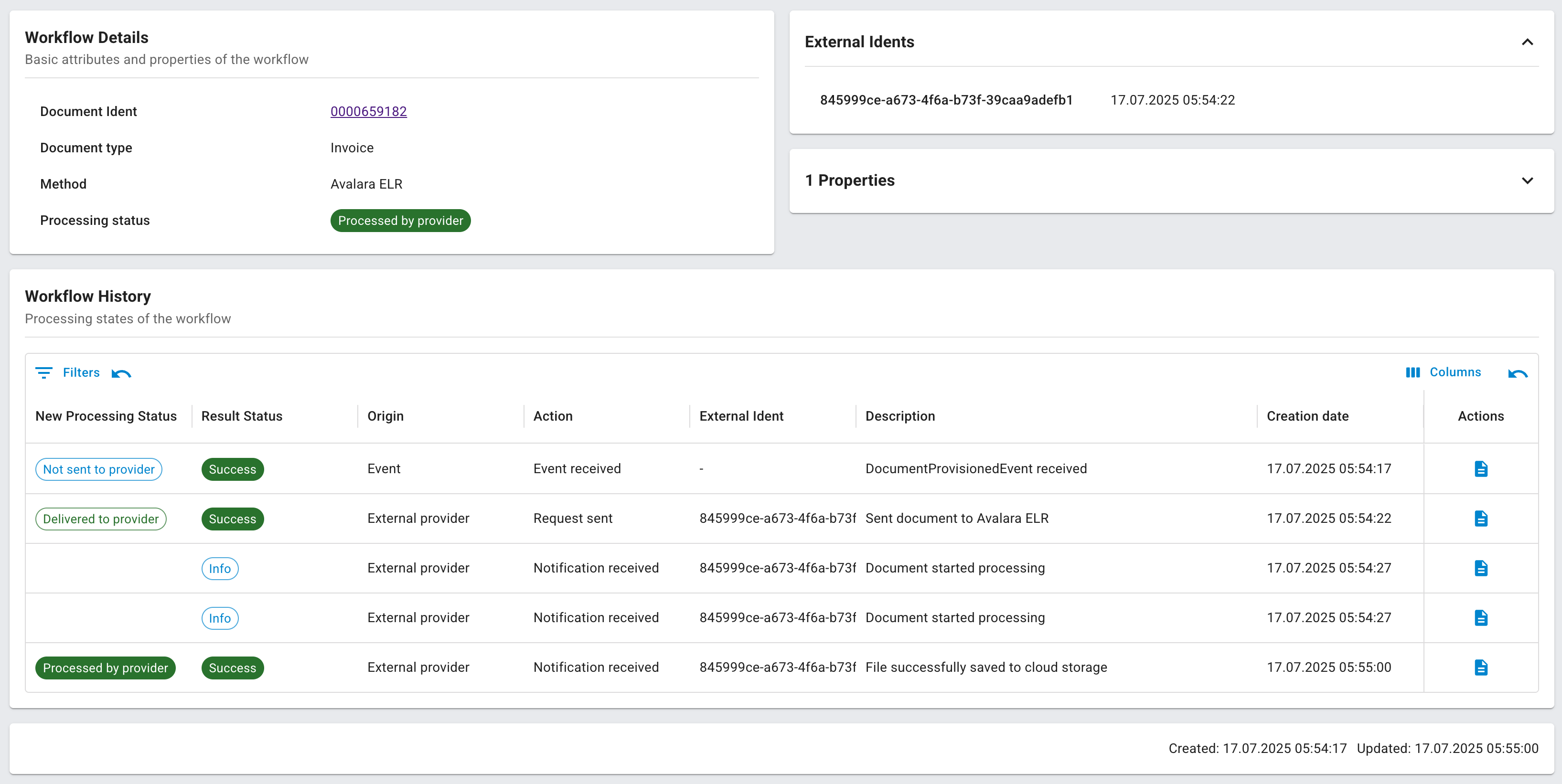Click Success badge in Request sent row
Viewport: 1562px width, 784px height.
click(233, 519)
